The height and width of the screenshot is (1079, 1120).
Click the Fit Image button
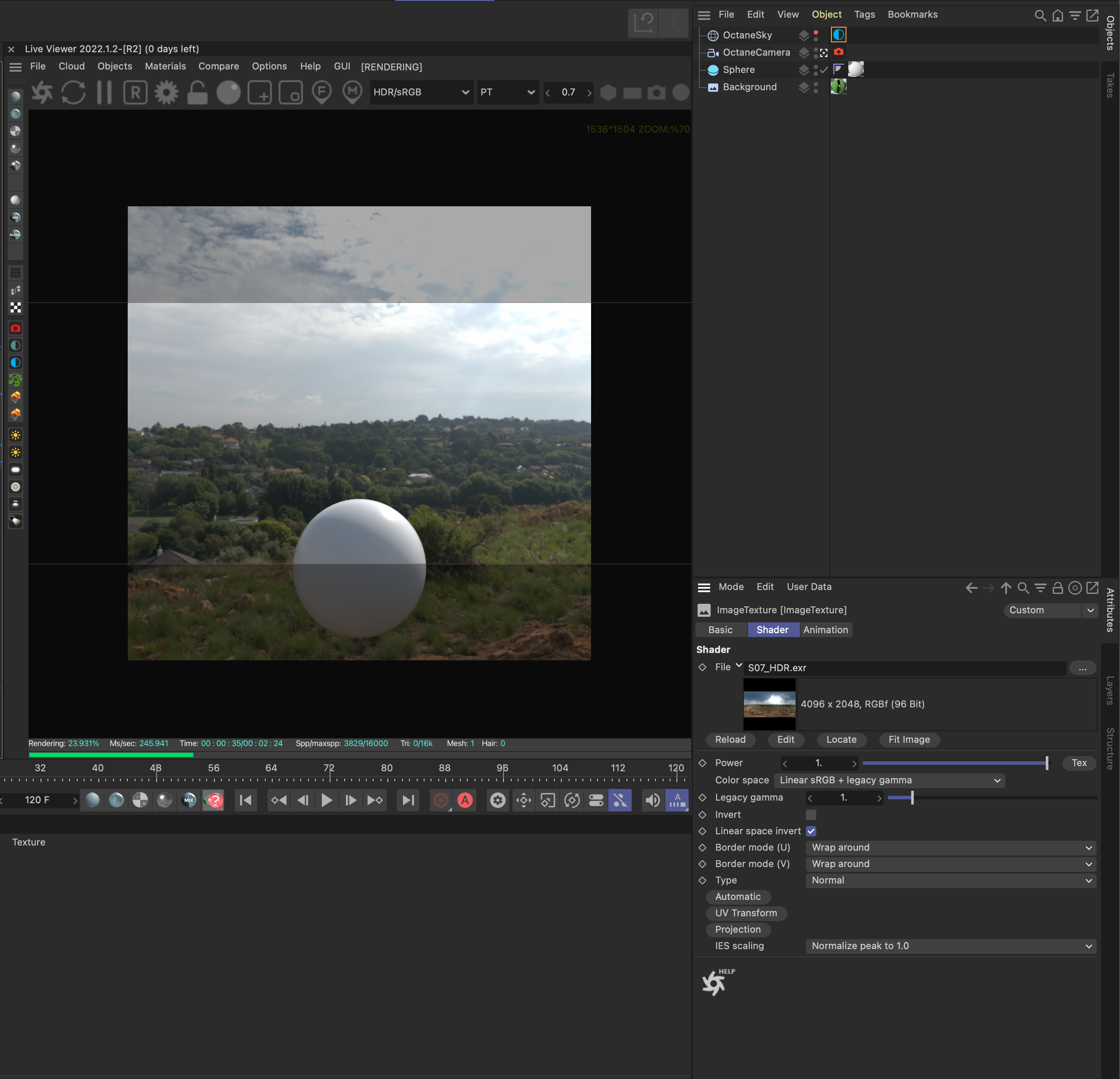tap(909, 739)
